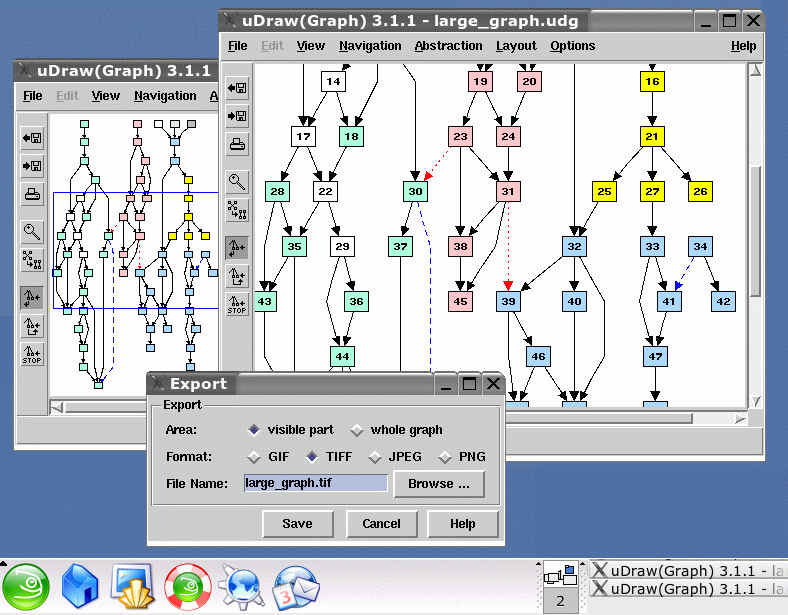Choose GIF as export format
The height and width of the screenshot is (615, 788).
coord(268,457)
